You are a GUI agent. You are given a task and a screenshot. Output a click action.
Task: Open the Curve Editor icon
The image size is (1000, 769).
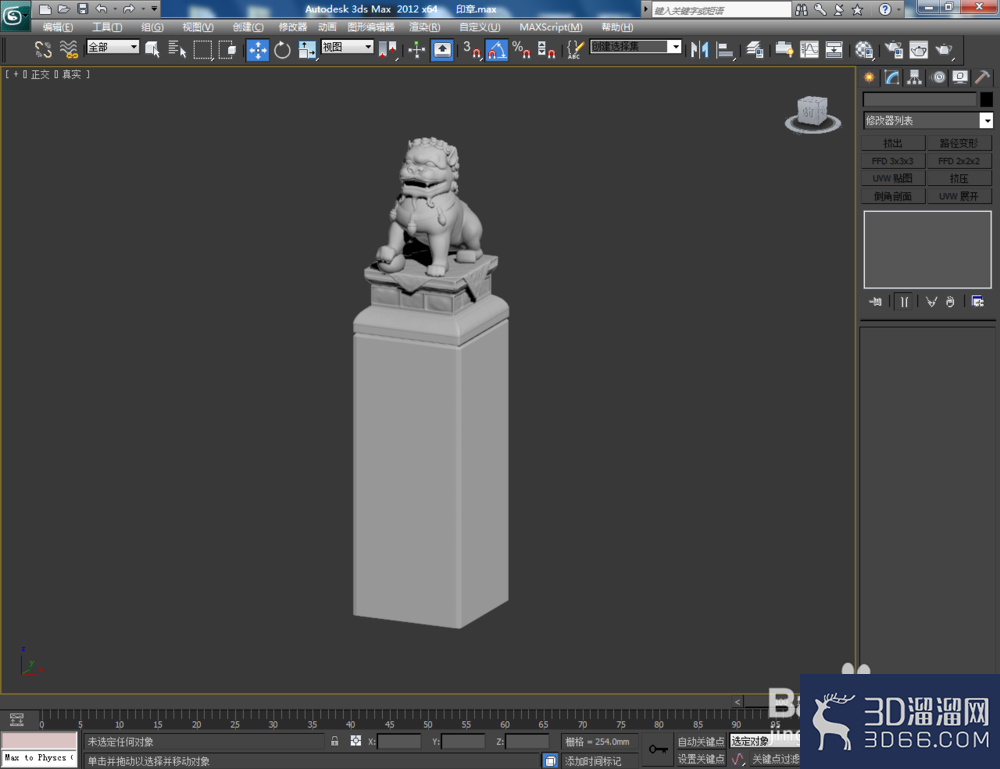[809, 50]
